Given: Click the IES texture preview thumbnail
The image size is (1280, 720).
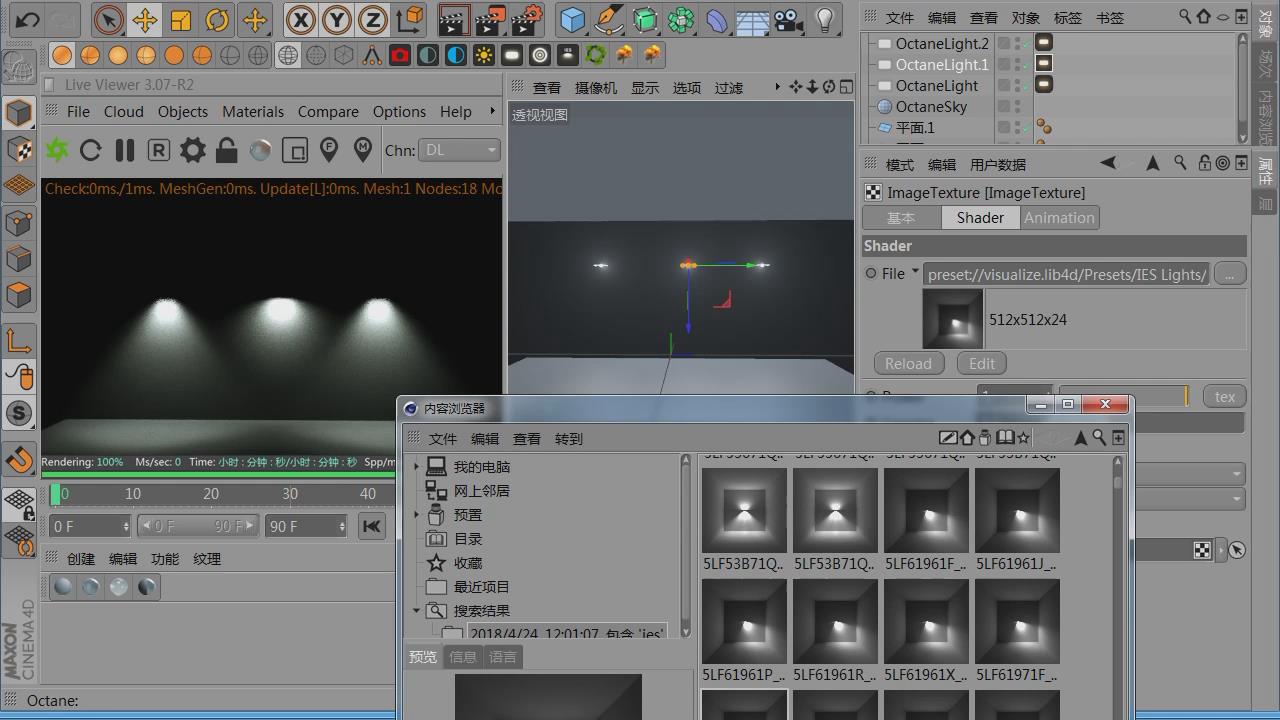Looking at the screenshot, I should click(x=952, y=320).
